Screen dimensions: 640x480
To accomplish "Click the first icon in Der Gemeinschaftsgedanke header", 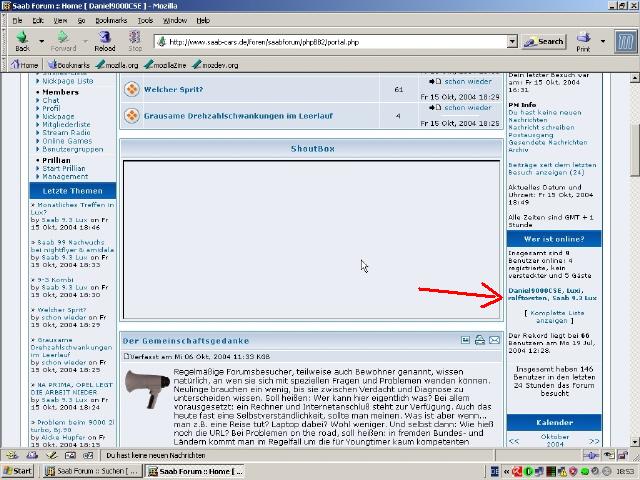I will (x=465, y=340).
